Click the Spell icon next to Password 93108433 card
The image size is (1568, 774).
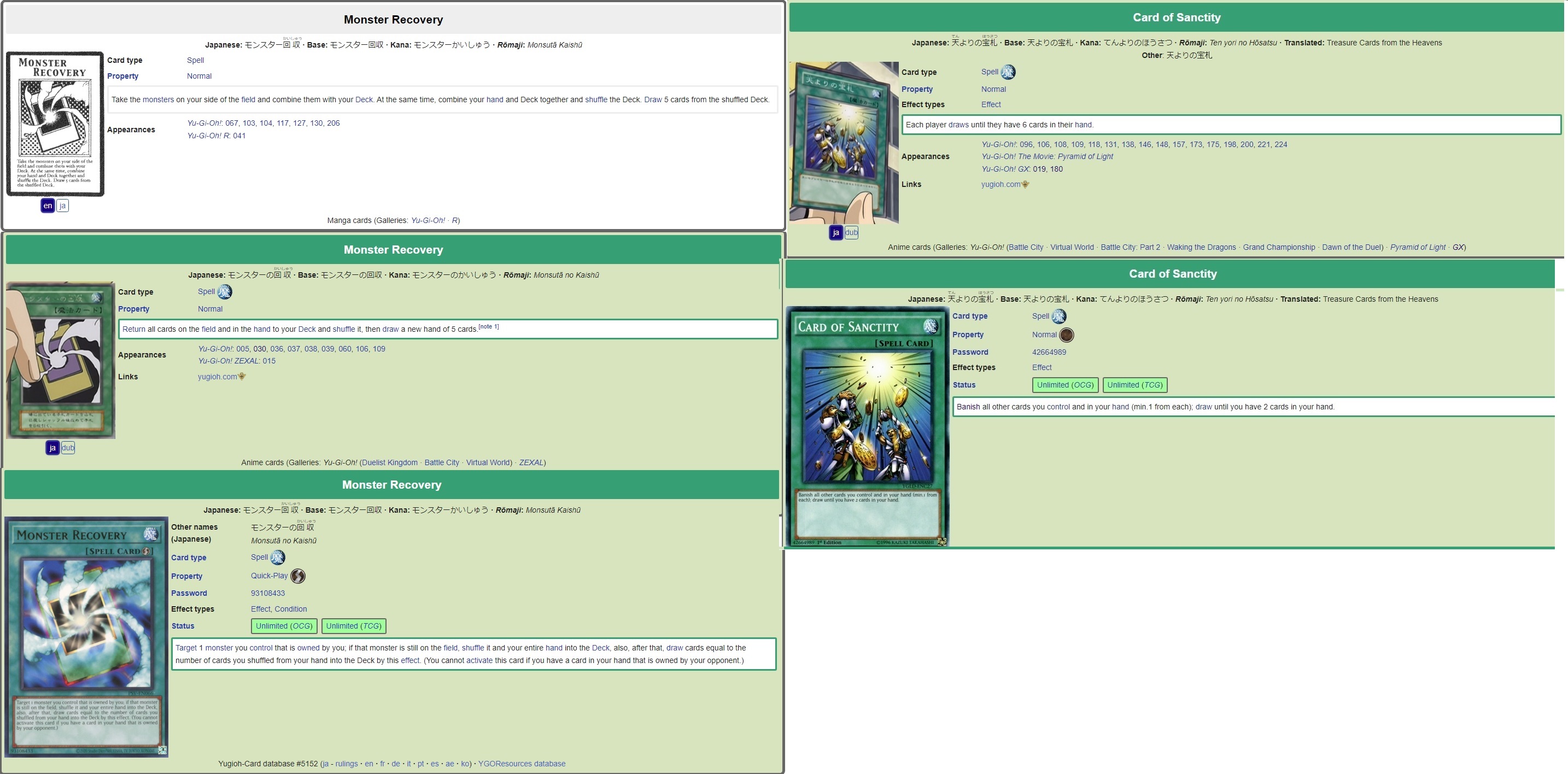pos(278,558)
